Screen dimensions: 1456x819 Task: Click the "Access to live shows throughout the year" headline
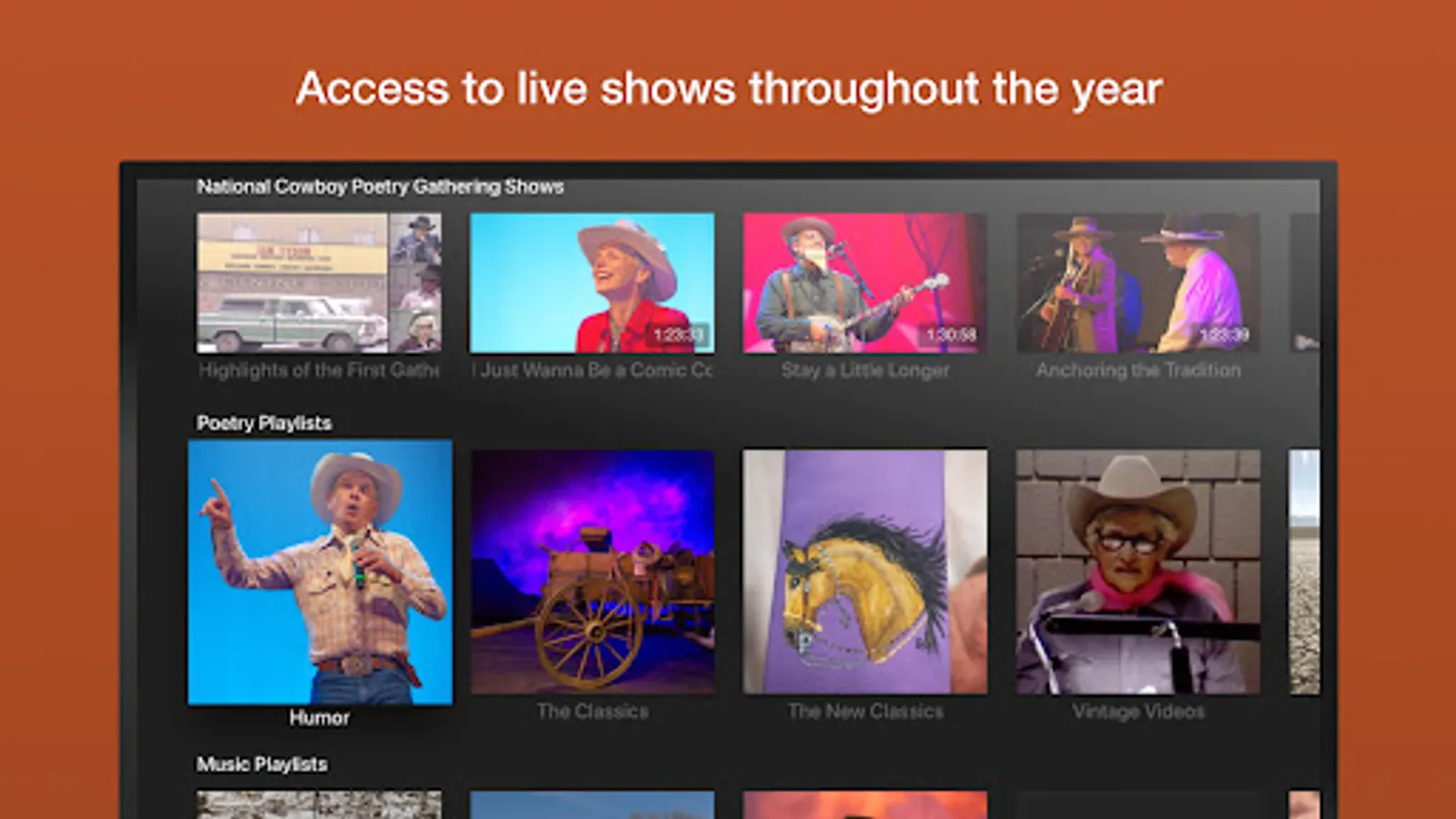point(729,89)
